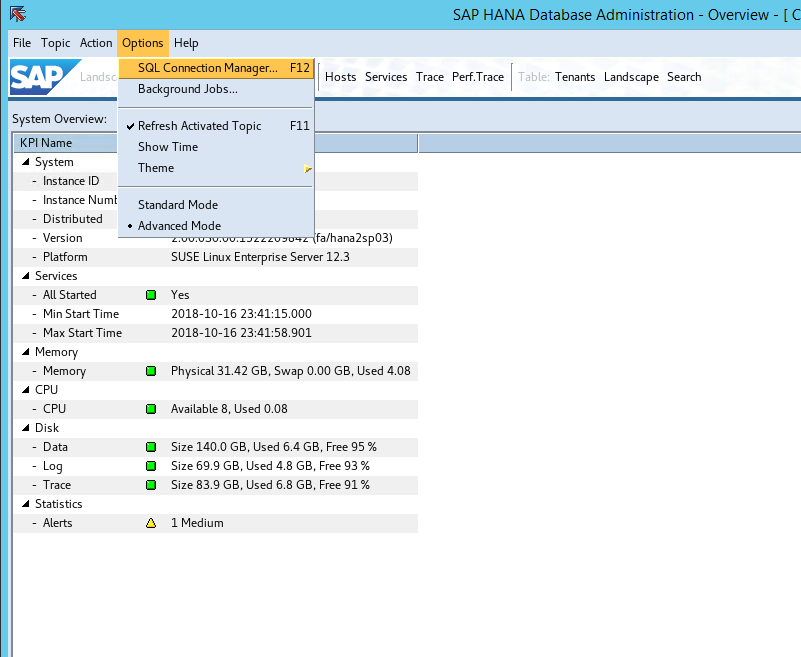Select the Alerts row

coord(216,523)
